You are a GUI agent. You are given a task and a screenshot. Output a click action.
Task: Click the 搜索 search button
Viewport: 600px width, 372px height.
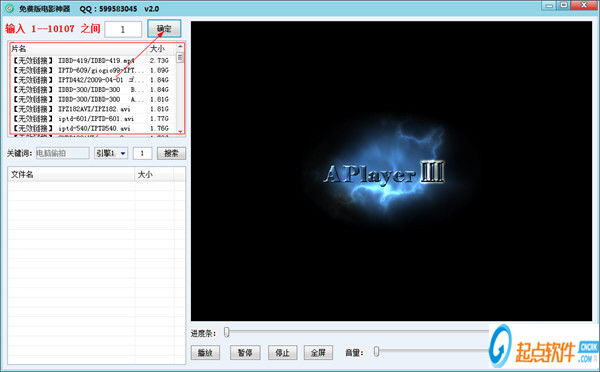point(171,153)
